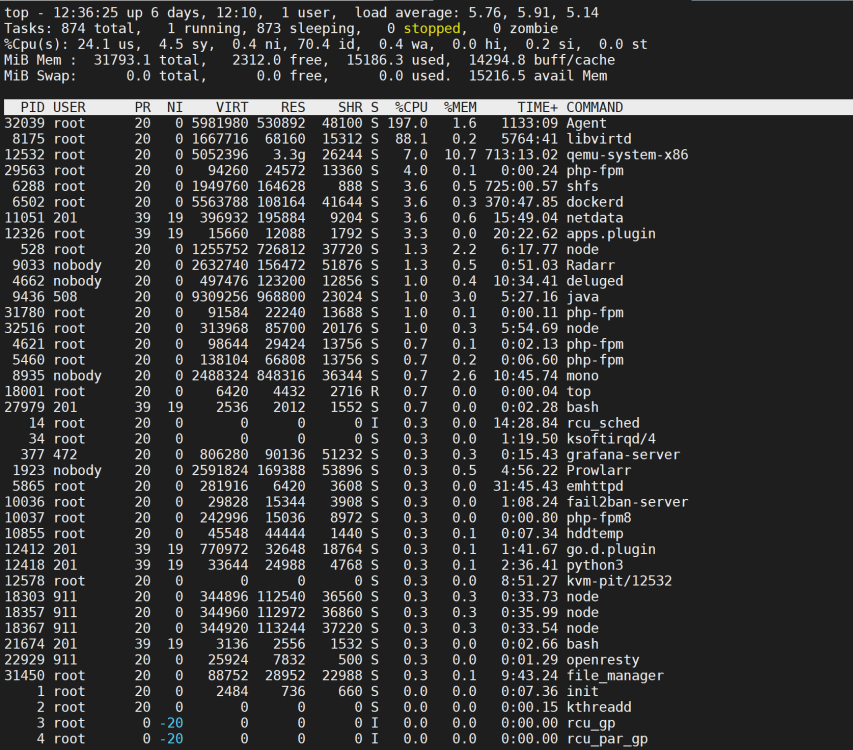Select the Radarr process name

[591, 265]
